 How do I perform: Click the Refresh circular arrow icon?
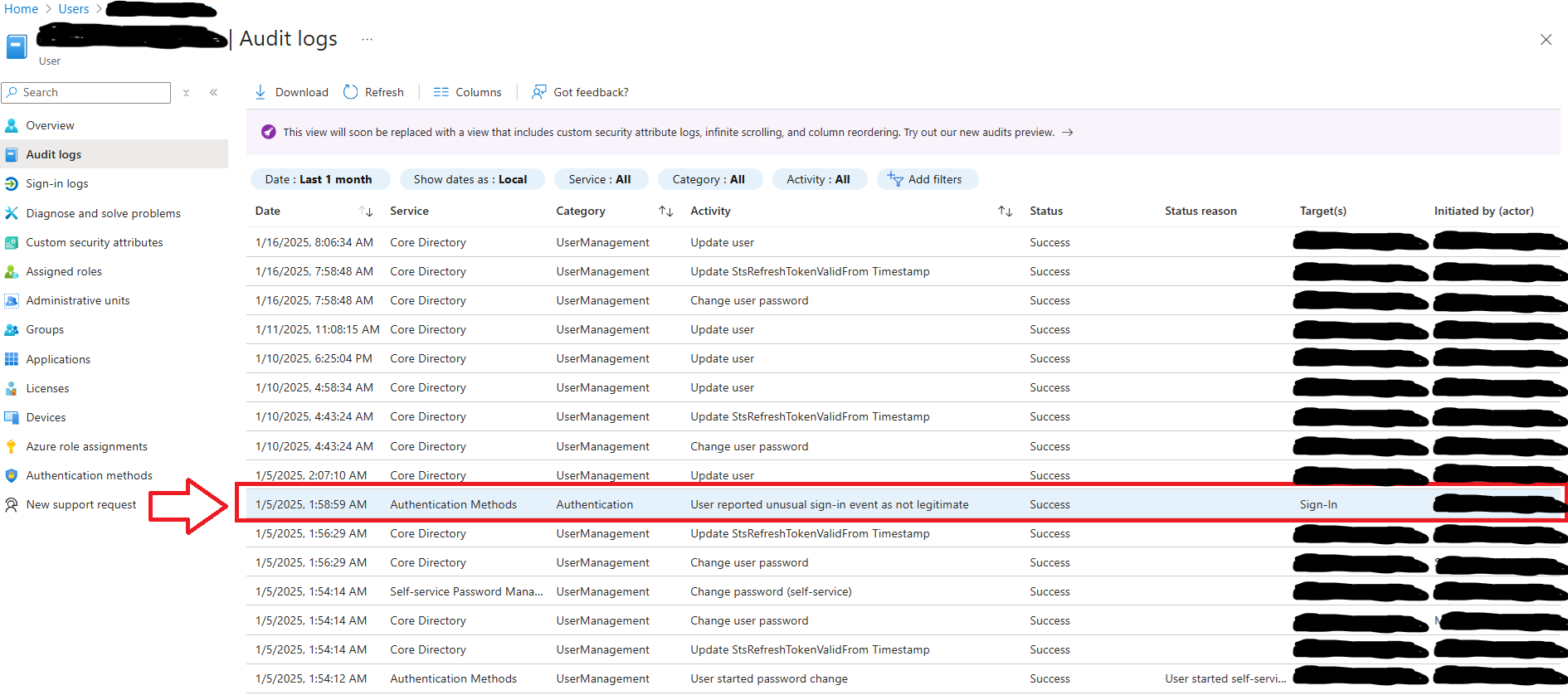[x=351, y=92]
